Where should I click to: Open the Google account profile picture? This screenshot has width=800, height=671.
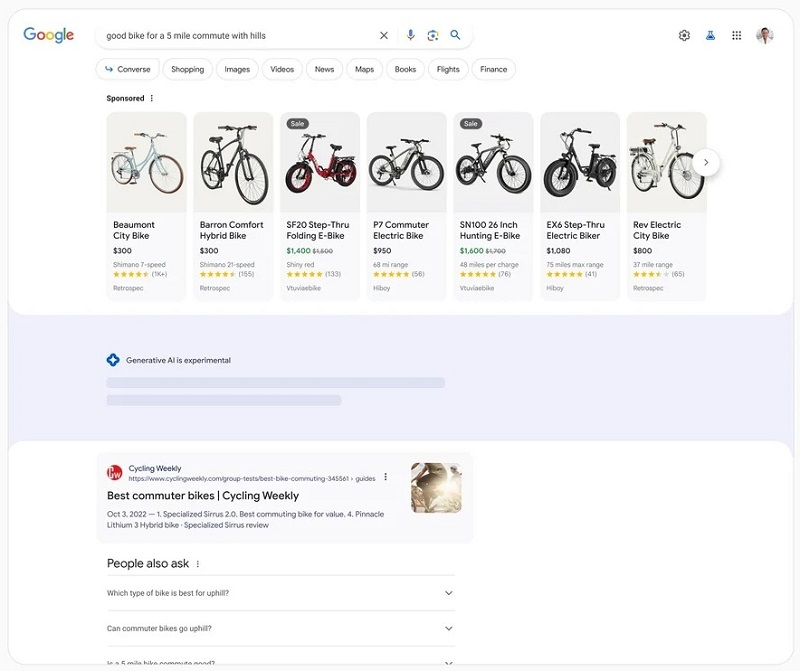click(x=765, y=35)
